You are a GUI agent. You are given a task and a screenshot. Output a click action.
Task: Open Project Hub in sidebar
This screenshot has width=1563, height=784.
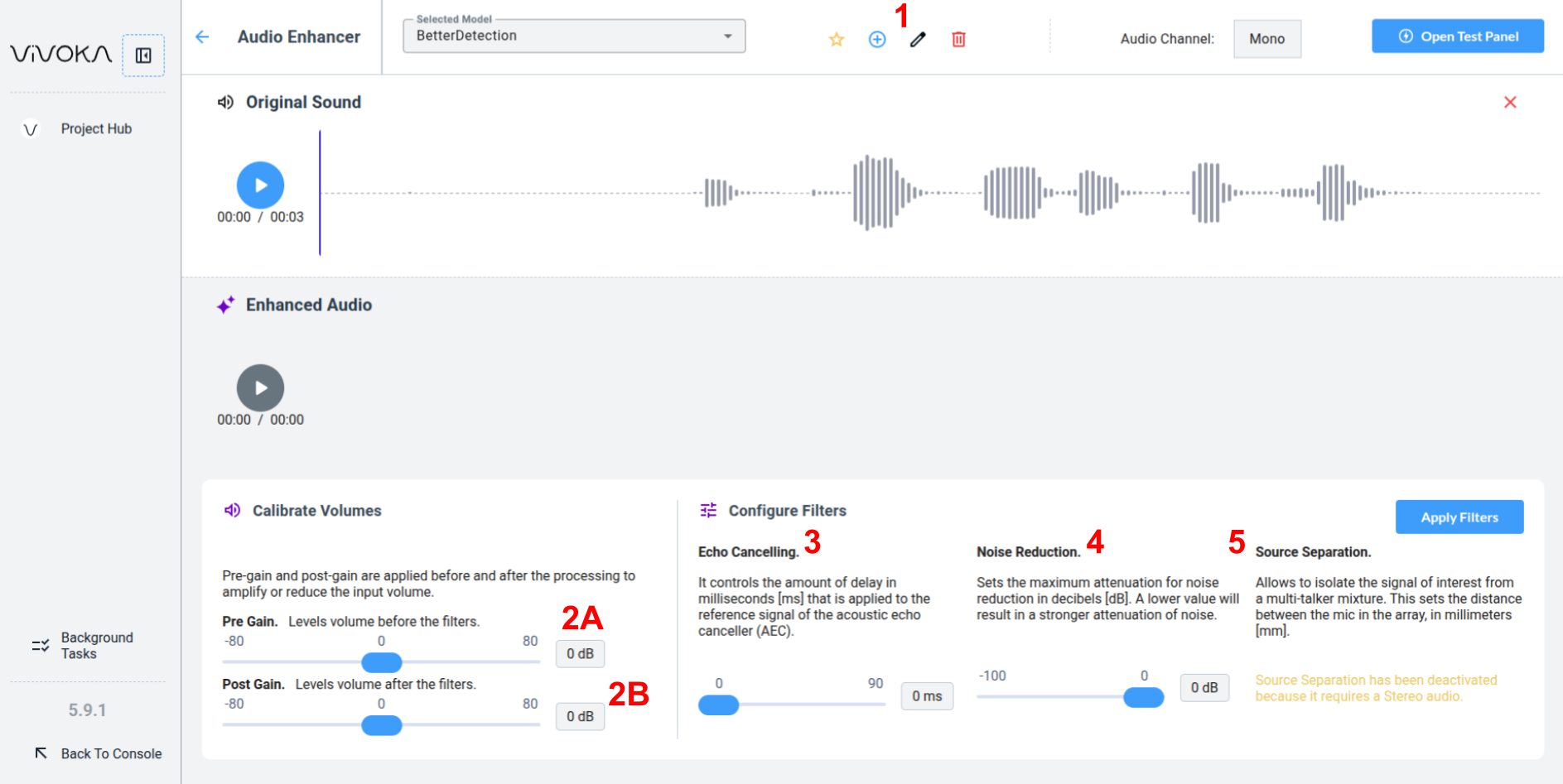pos(96,128)
